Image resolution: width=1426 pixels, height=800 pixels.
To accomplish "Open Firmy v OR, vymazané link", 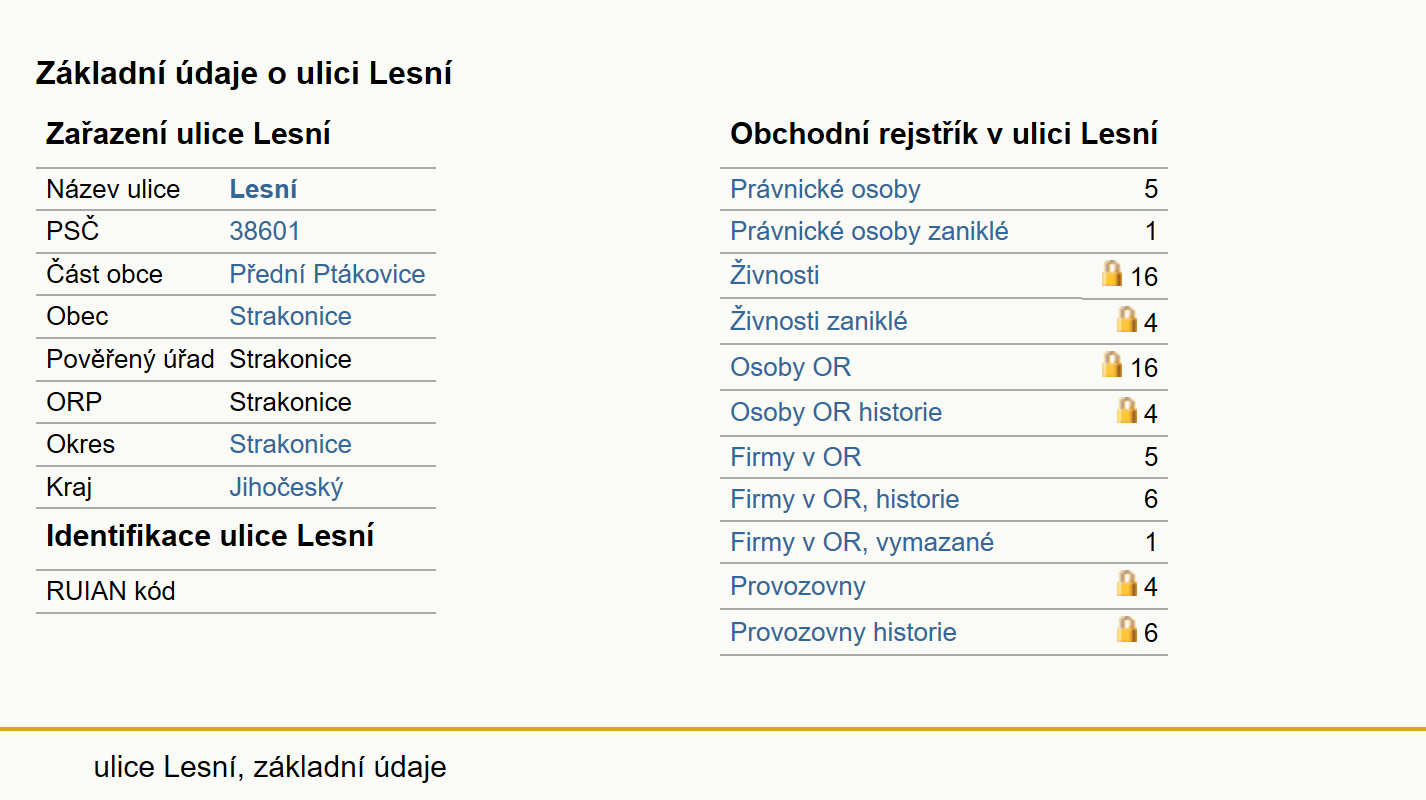I will 862,542.
